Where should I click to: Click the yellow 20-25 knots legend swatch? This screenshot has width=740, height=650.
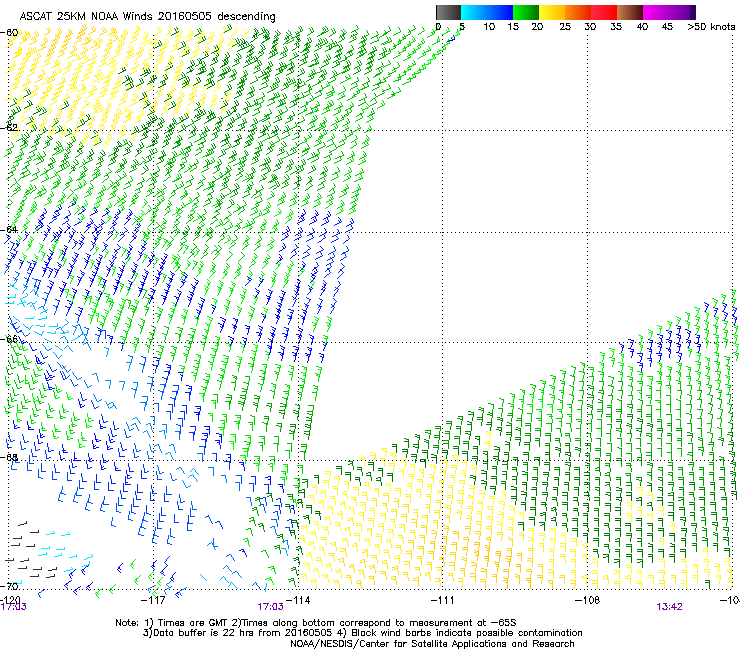pos(552,12)
